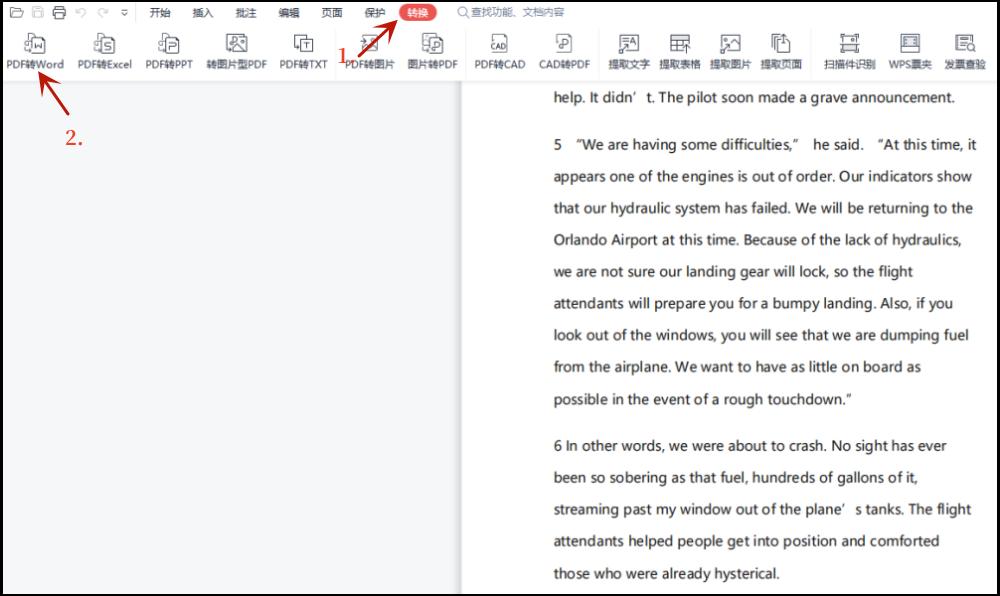Viewport: 1000px width, 596px height.
Task: Redo the last undone action
Action: click(x=103, y=12)
